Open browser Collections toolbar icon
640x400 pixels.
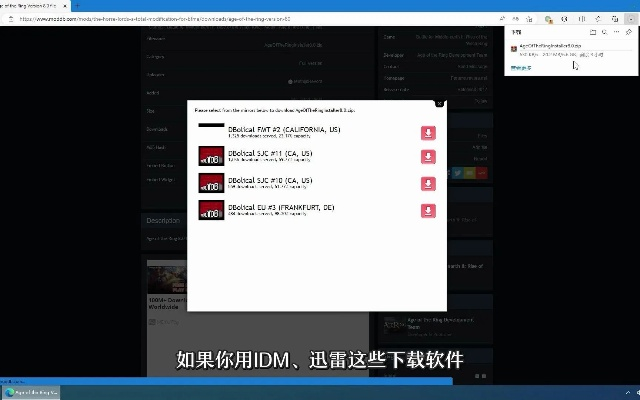click(x=614, y=19)
